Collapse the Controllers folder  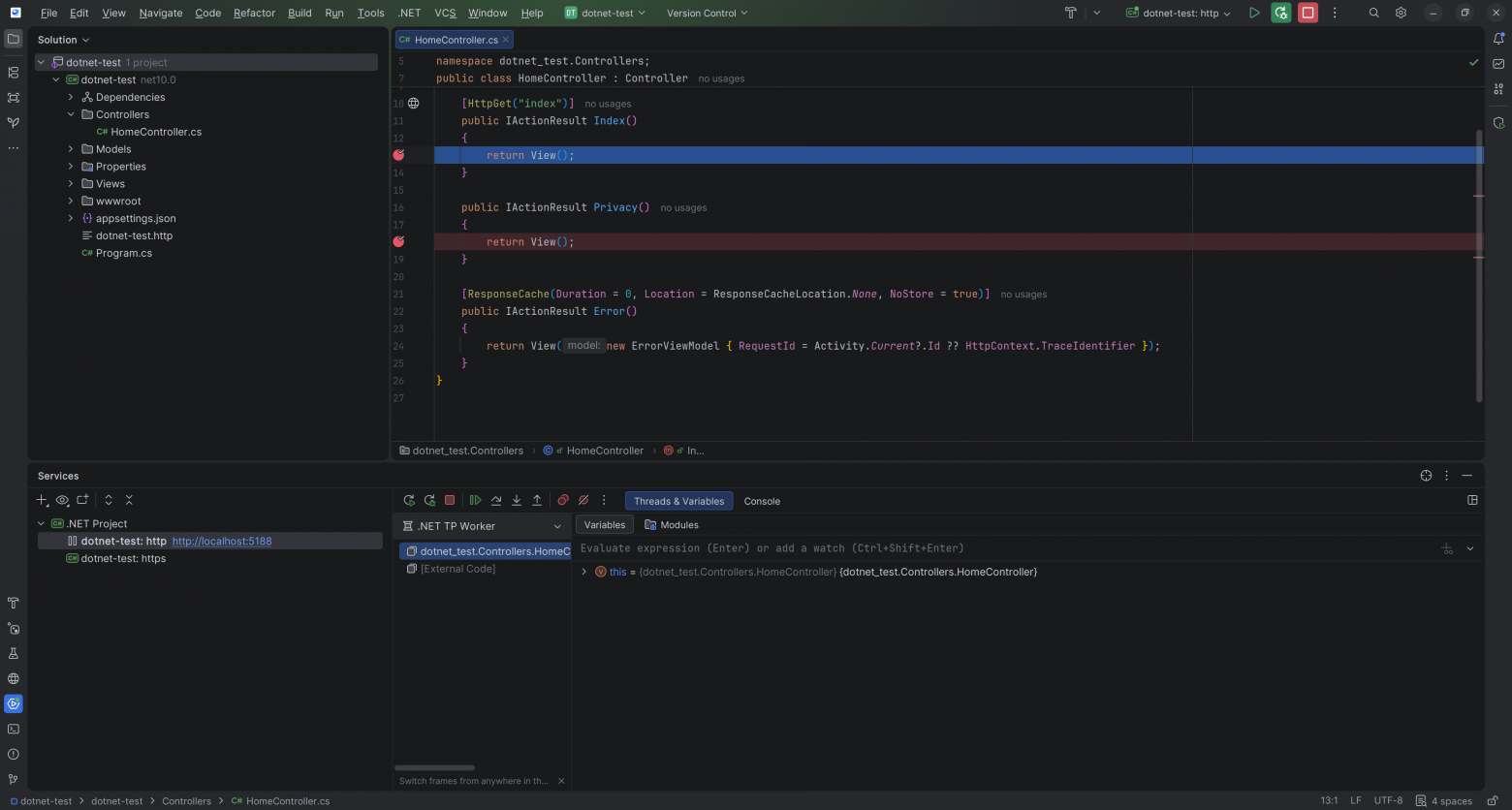click(71, 114)
